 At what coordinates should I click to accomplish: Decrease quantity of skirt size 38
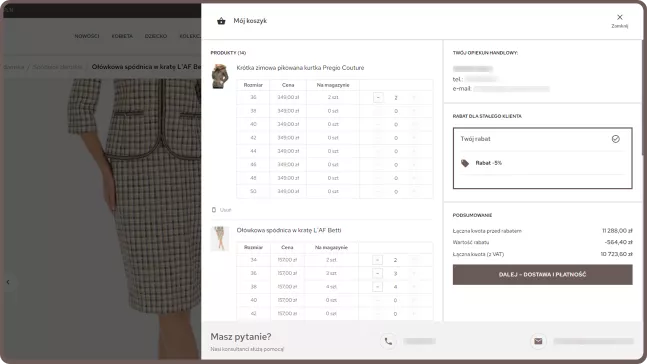[x=377, y=287]
